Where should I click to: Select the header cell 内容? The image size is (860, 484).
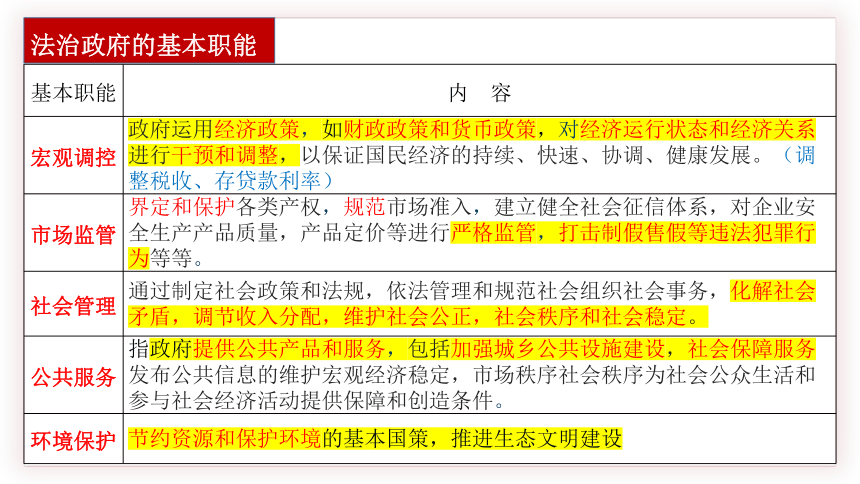(x=480, y=93)
